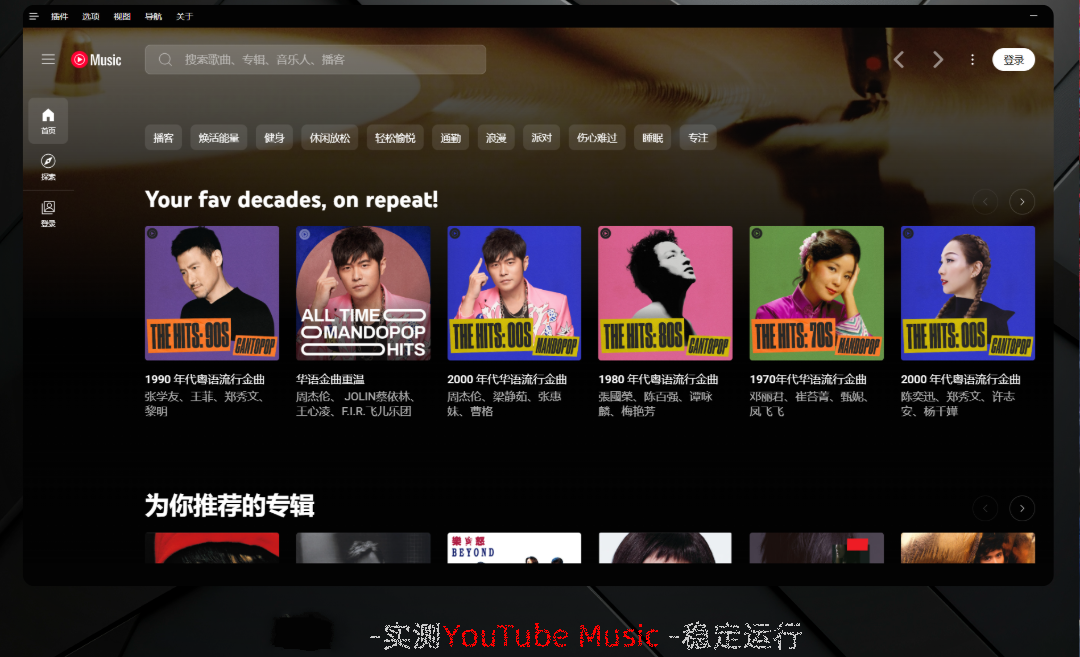Select the 焕活能量 mood chip
The width and height of the screenshot is (1080, 657).
[x=218, y=138]
